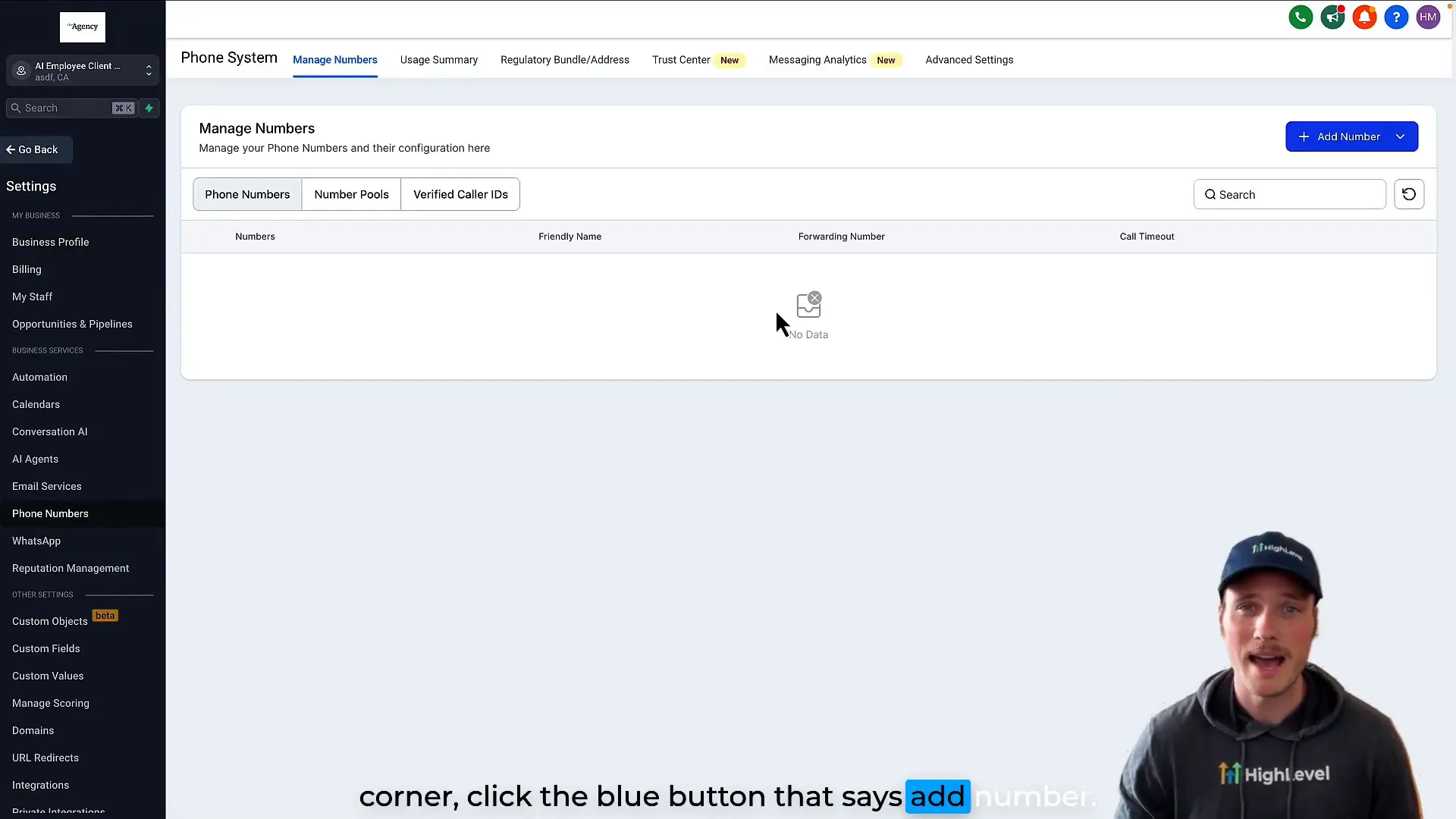Click the numbers table Search field

1289,194
